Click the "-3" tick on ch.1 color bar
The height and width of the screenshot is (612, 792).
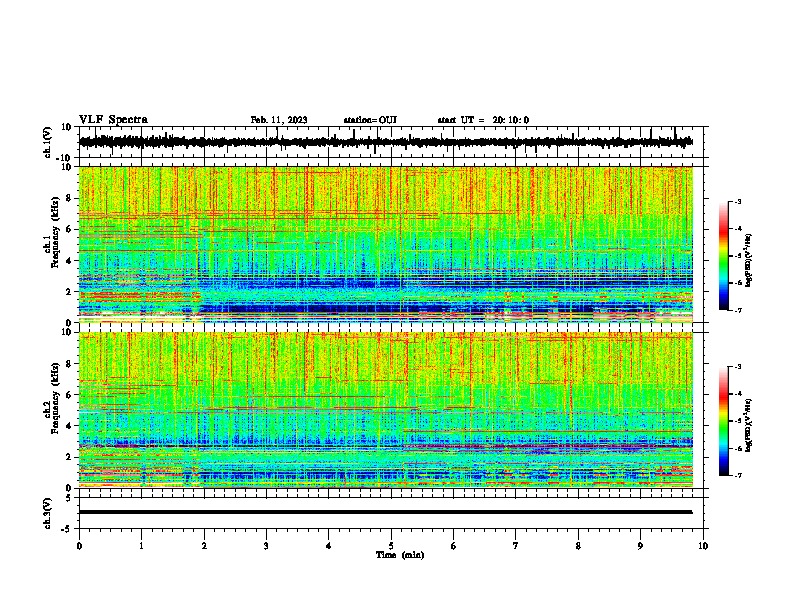click(x=738, y=202)
